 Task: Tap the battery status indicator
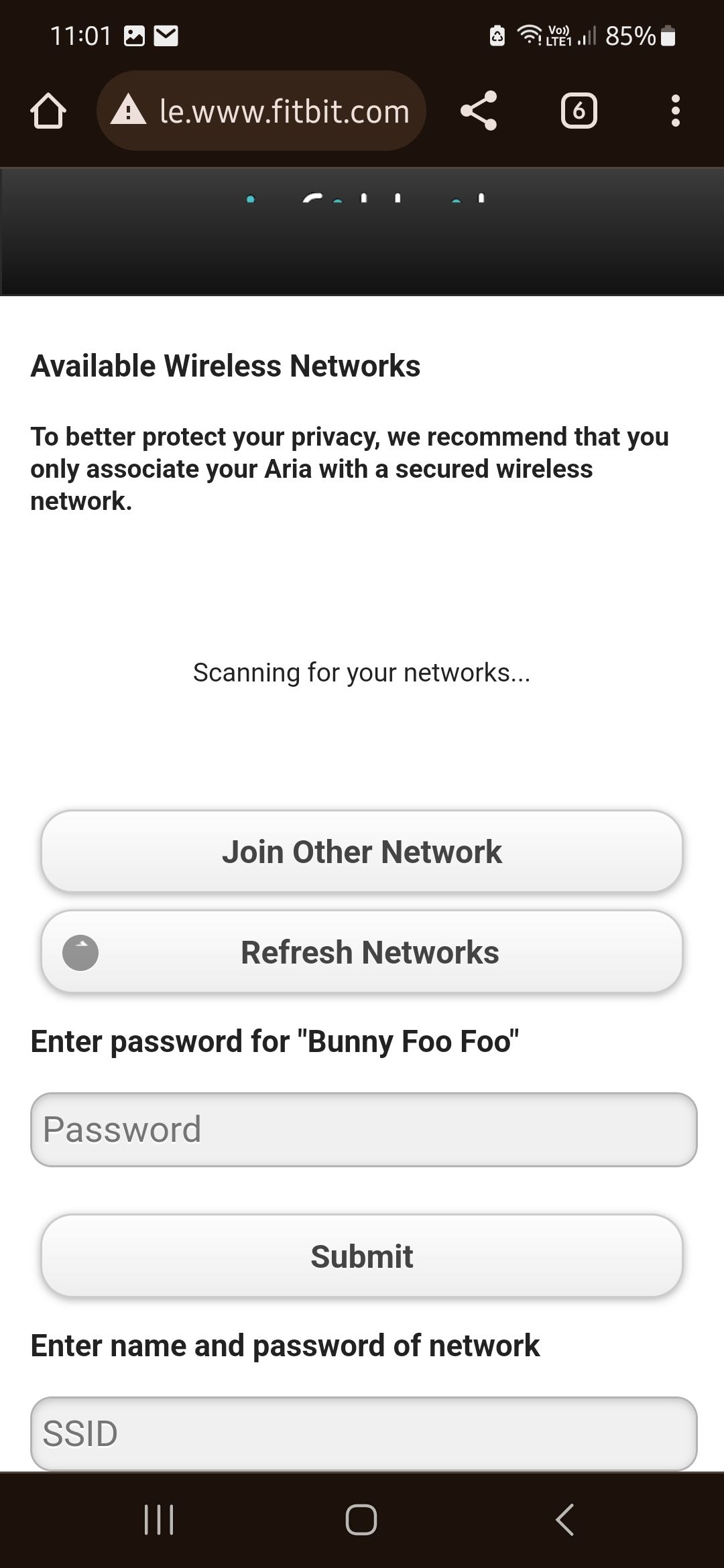click(668, 36)
